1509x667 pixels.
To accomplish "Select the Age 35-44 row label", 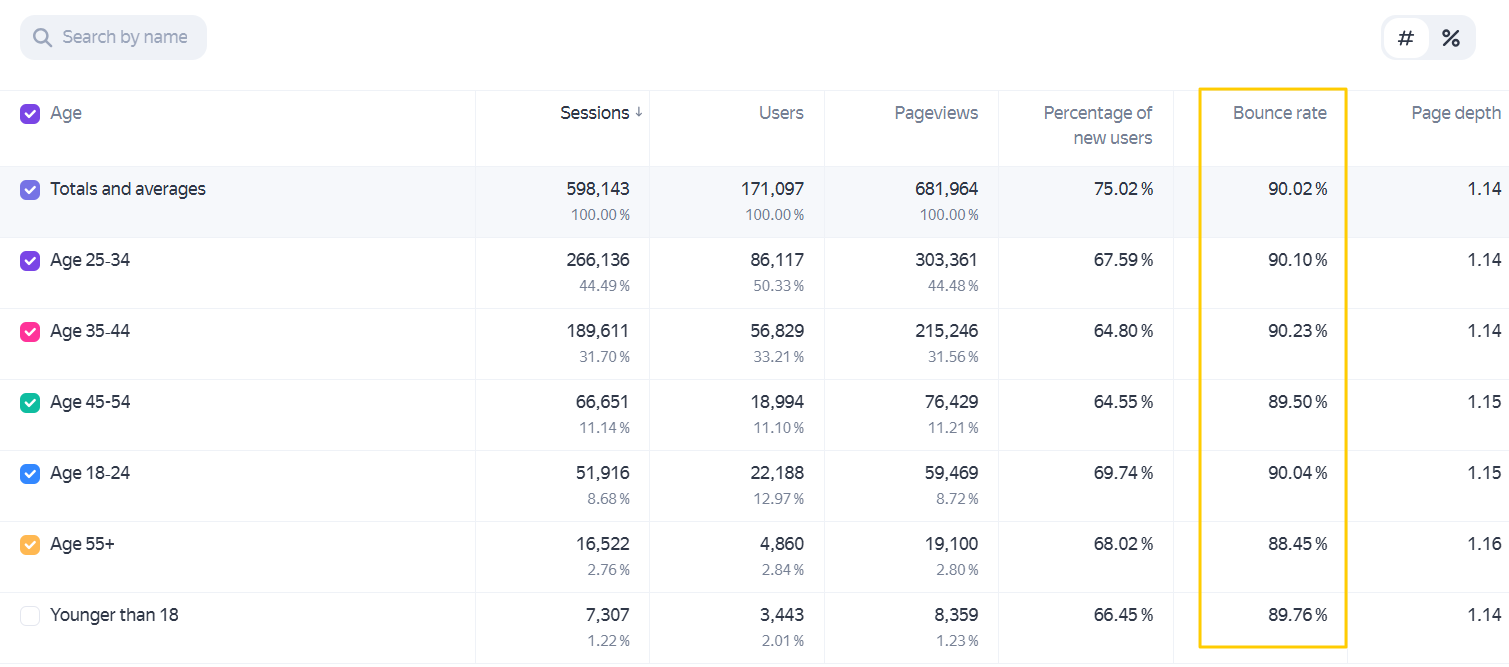I will [x=90, y=331].
